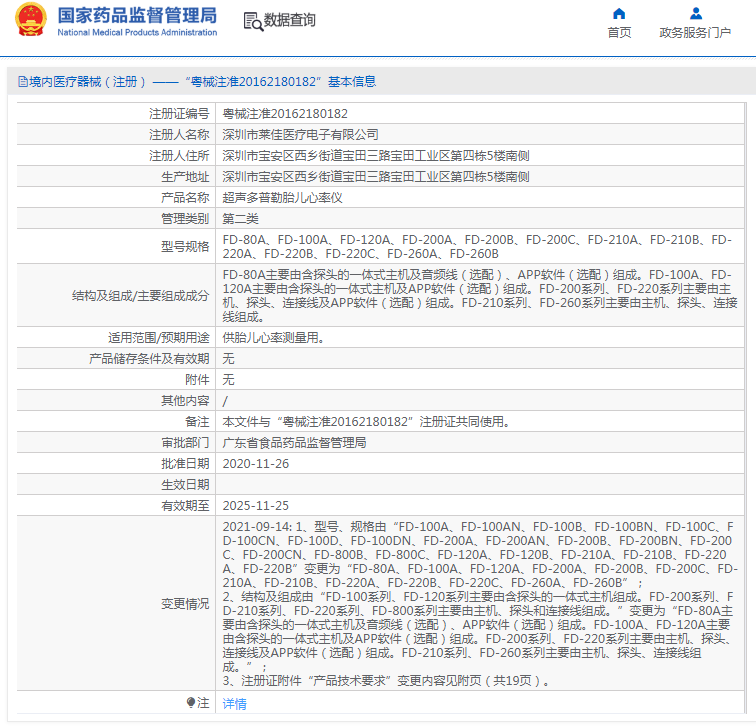The image size is (756, 727).
Task: Click 超声多普勒胎儿心率仪 product name
Action: pyautogui.click(x=283, y=198)
